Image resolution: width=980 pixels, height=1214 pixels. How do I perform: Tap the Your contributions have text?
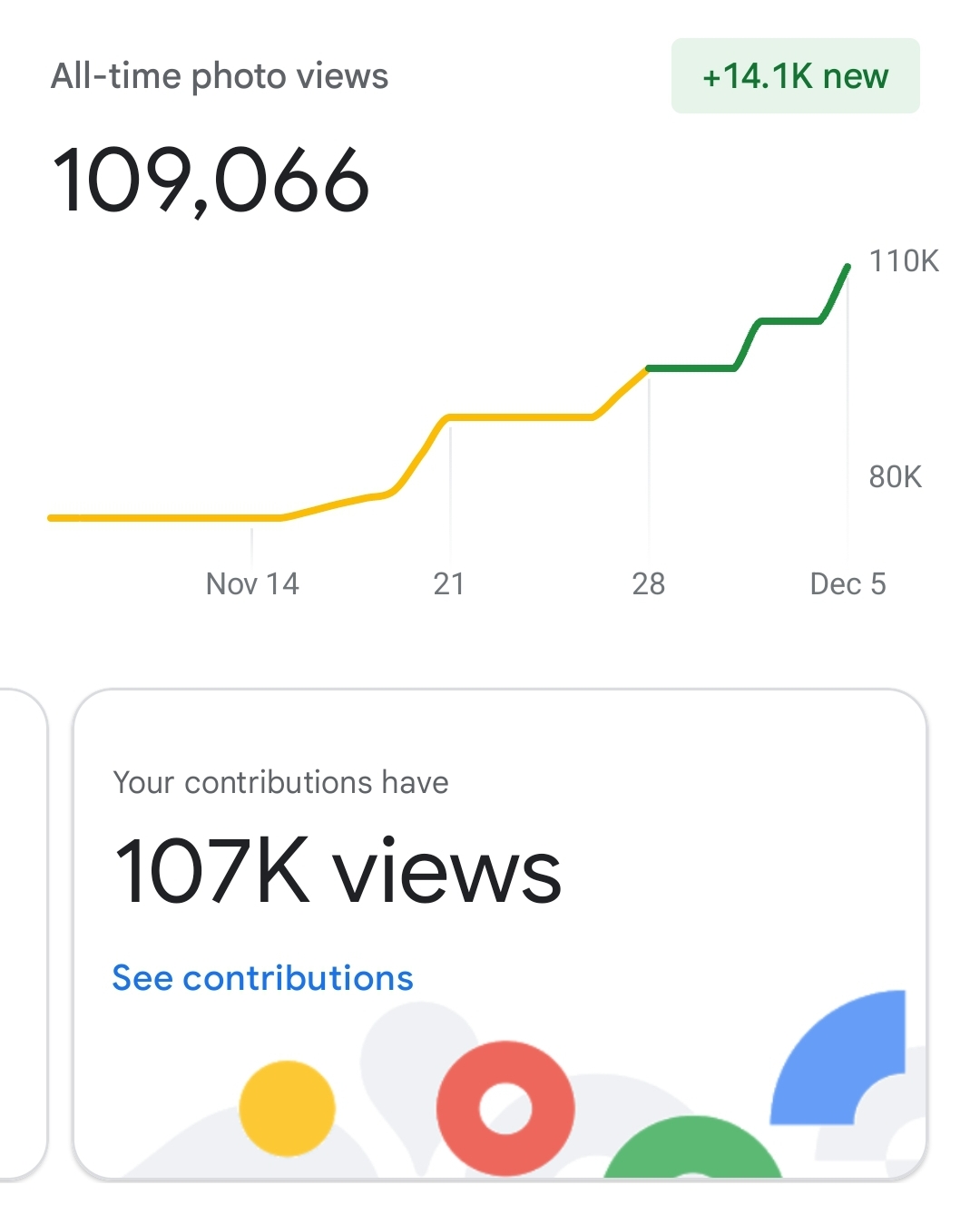280,782
